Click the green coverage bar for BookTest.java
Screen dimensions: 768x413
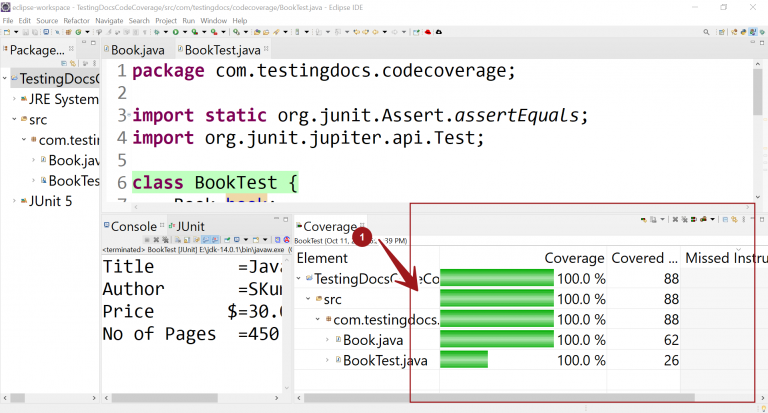click(464, 360)
